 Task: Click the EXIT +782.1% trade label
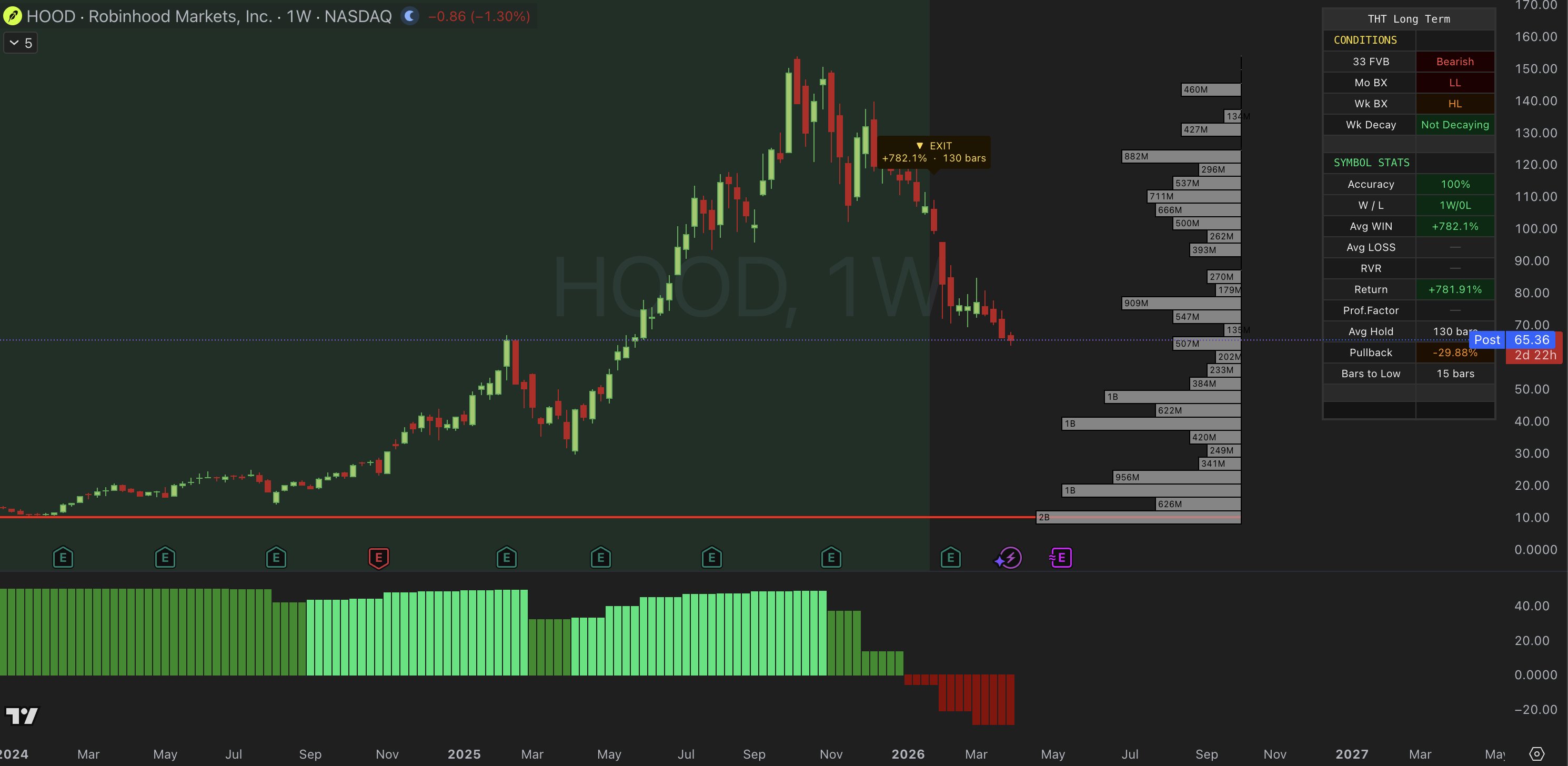(934, 152)
